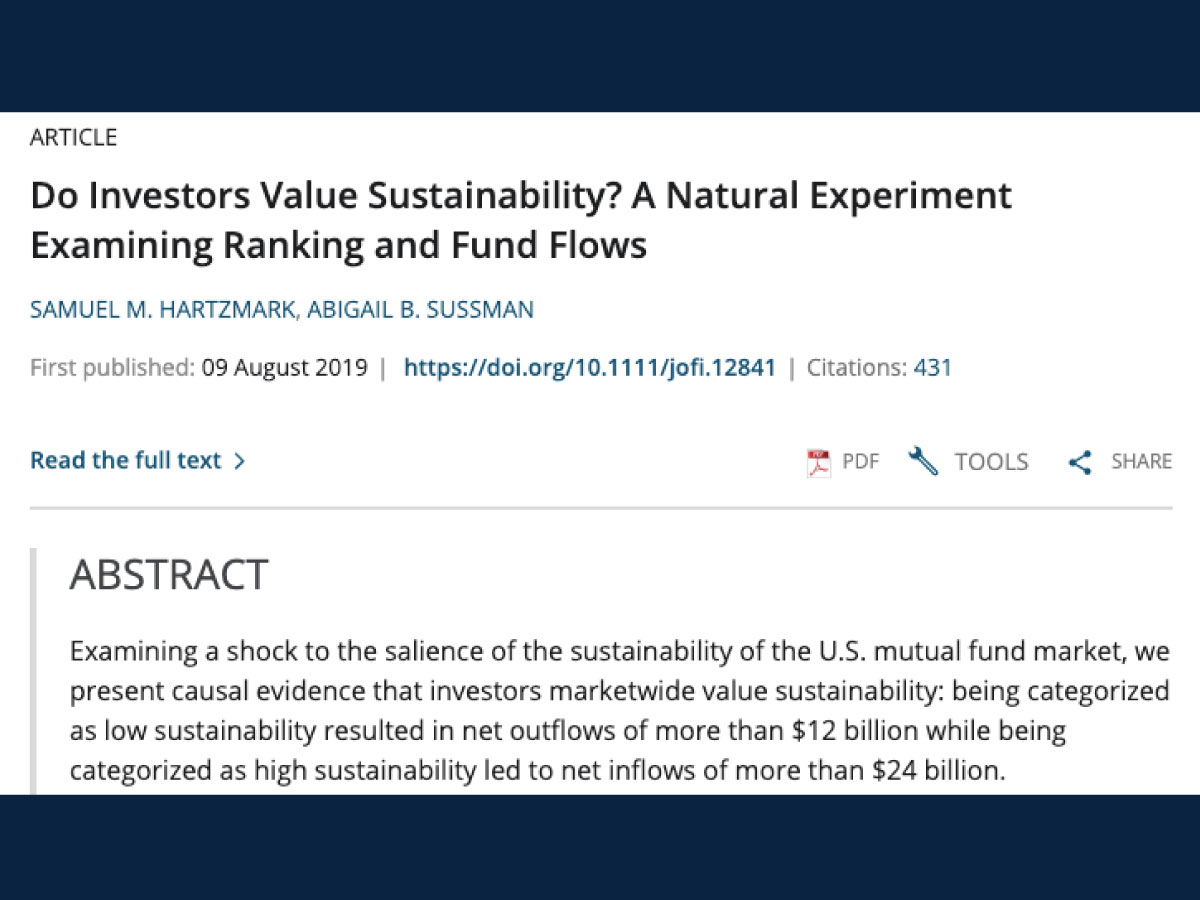
Task: Click the chevron after Read the full text
Action: pyautogui.click(x=239, y=461)
